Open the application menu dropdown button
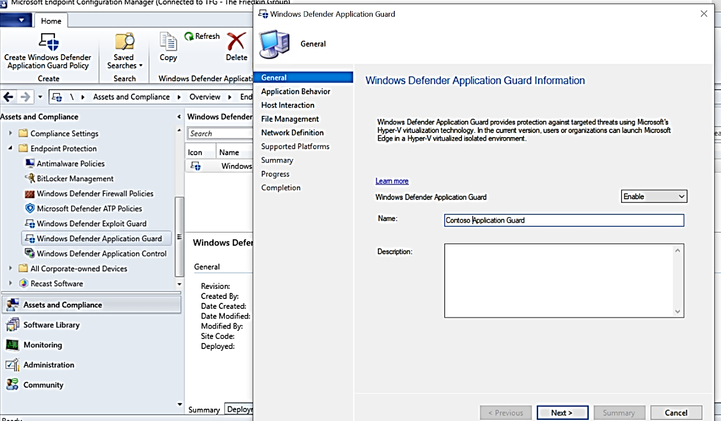Screen dimensions: 721x421 (x=16, y=21)
